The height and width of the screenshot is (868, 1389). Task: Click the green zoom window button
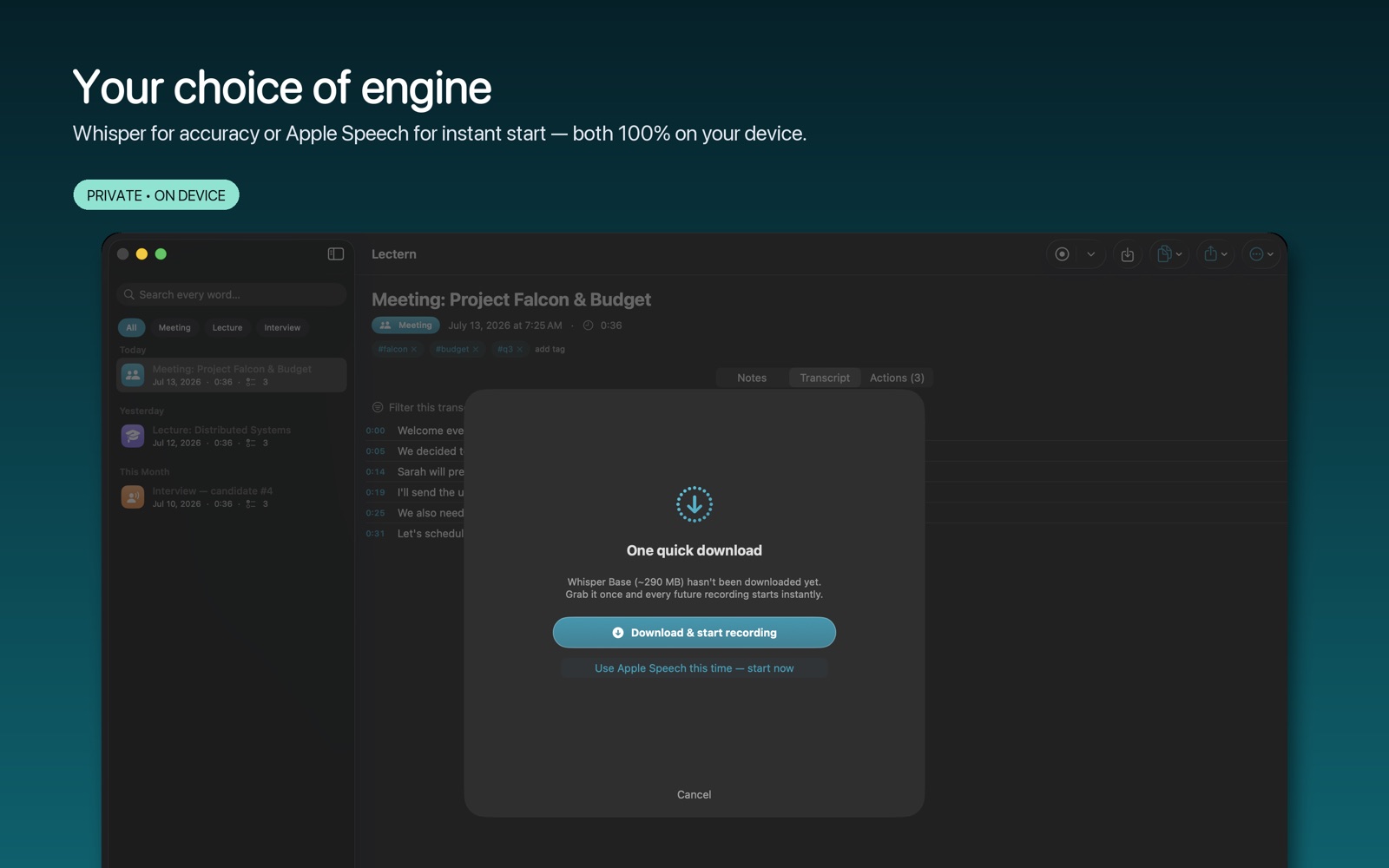[x=161, y=254]
